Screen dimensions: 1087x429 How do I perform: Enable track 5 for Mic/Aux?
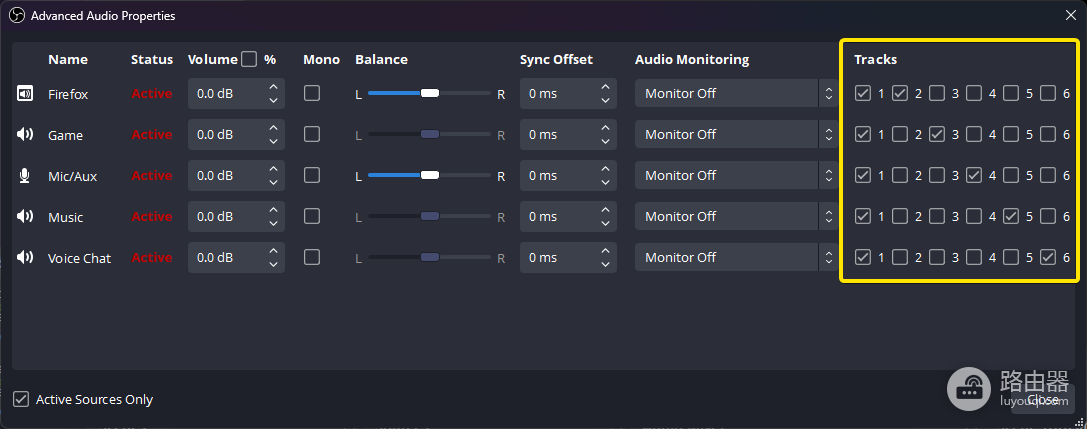click(x=1011, y=175)
